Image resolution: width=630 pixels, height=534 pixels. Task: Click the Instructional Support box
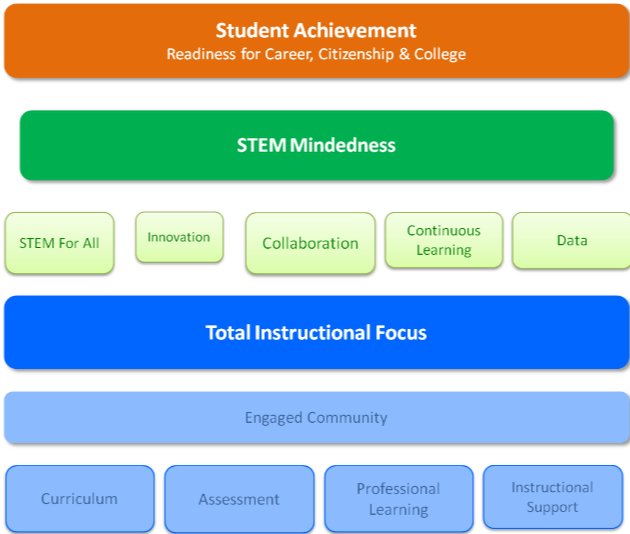pyautogui.click(x=552, y=497)
